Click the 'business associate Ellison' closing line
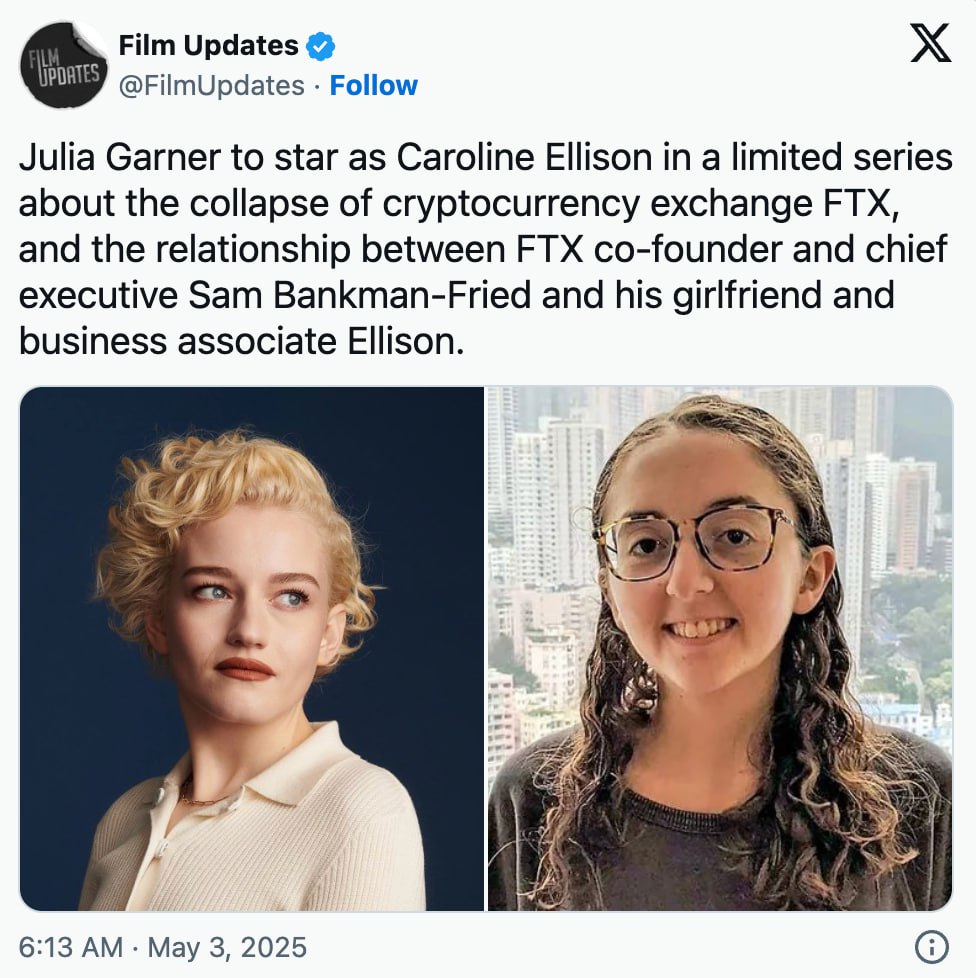Viewport: 976px width, 978px height. point(241,342)
